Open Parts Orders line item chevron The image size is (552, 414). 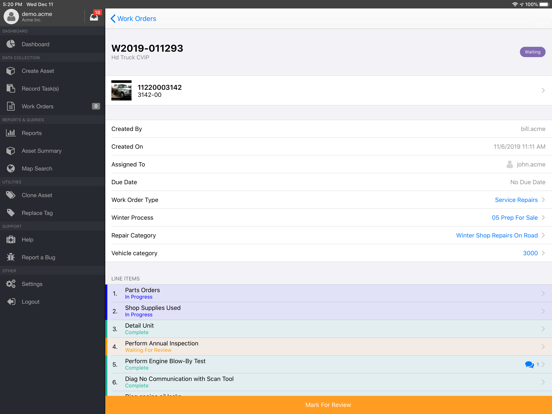pyautogui.click(x=543, y=293)
